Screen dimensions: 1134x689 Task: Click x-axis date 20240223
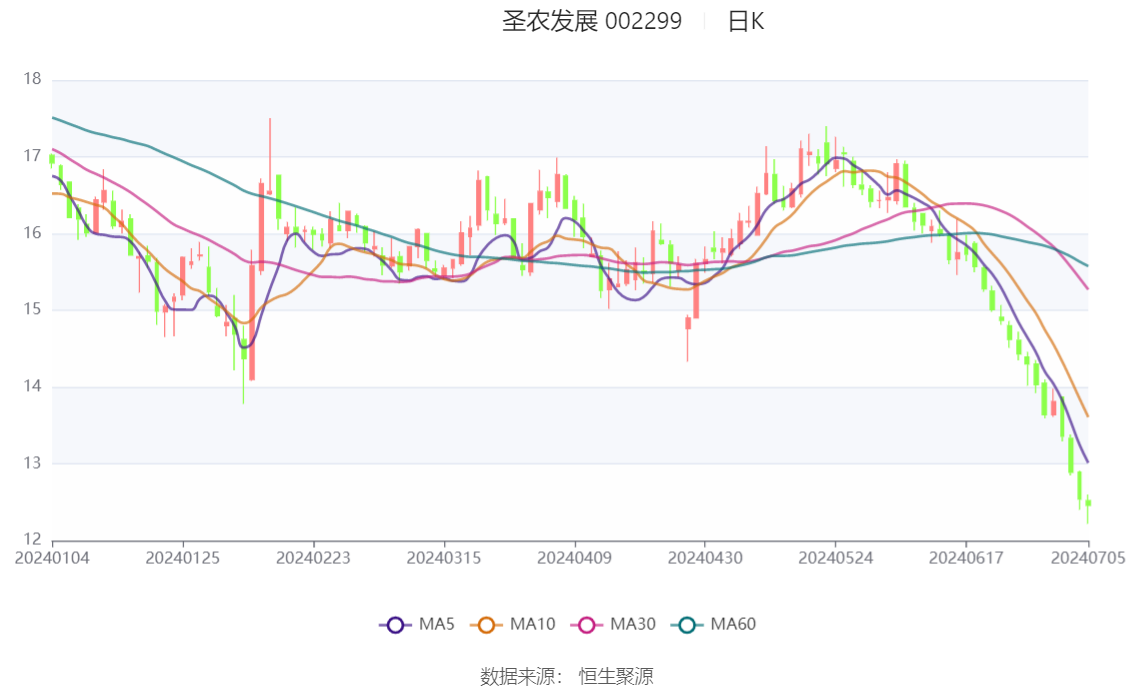pos(313,558)
